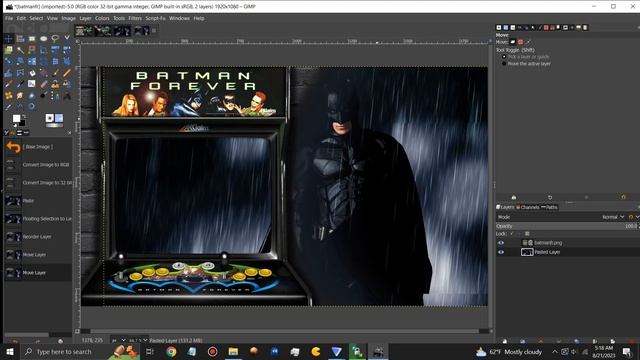Open Layers dock tab configuration menu

(x=638, y=207)
